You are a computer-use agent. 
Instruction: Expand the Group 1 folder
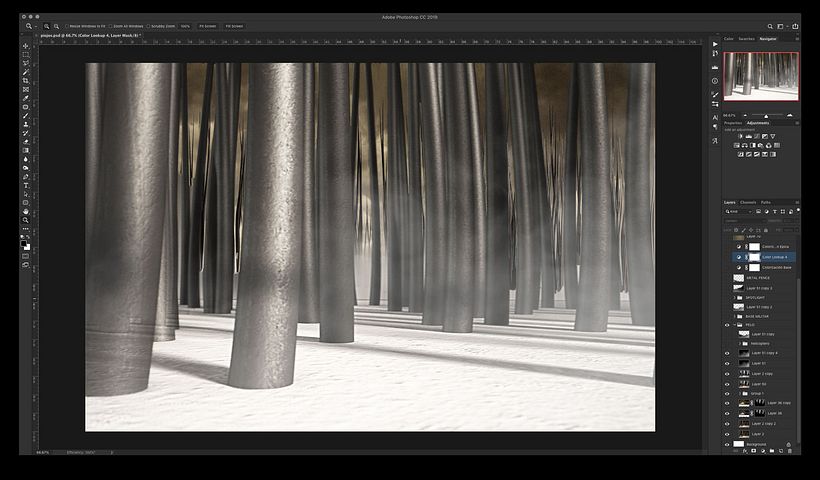point(739,393)
